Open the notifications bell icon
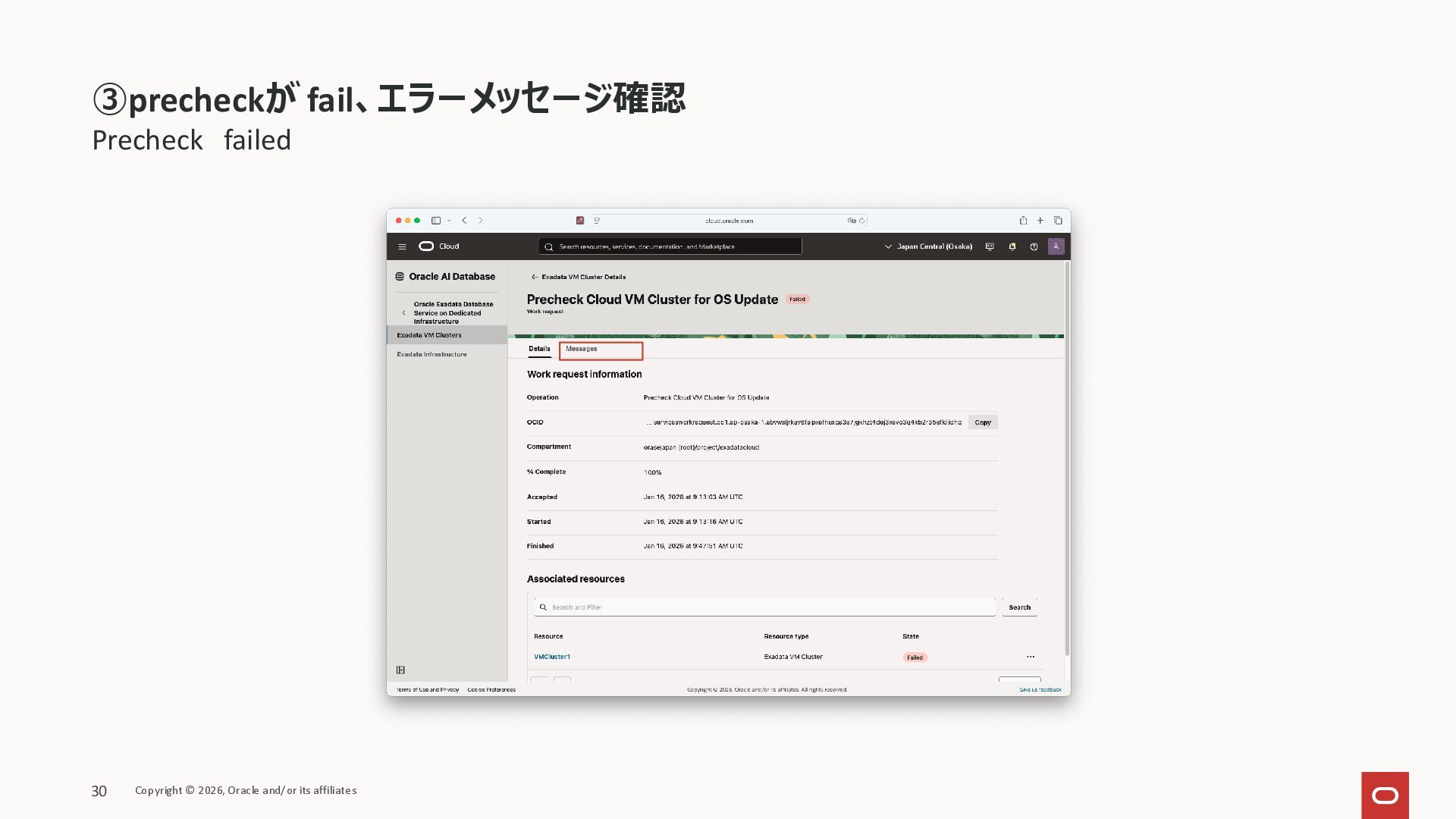The image size is (1456, 819). tap(1012, 246)
